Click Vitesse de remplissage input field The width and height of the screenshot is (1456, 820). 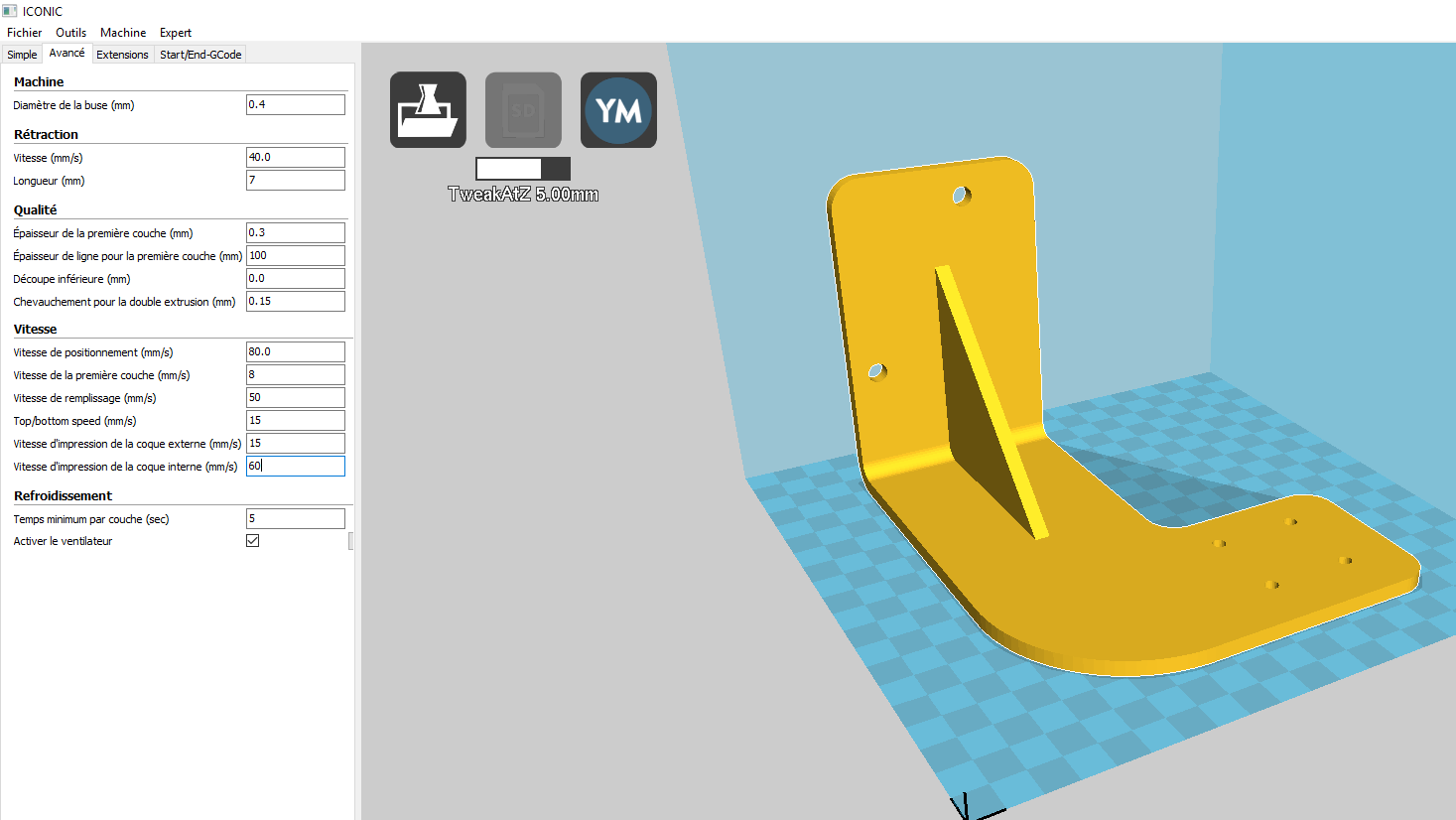(296, 397)
